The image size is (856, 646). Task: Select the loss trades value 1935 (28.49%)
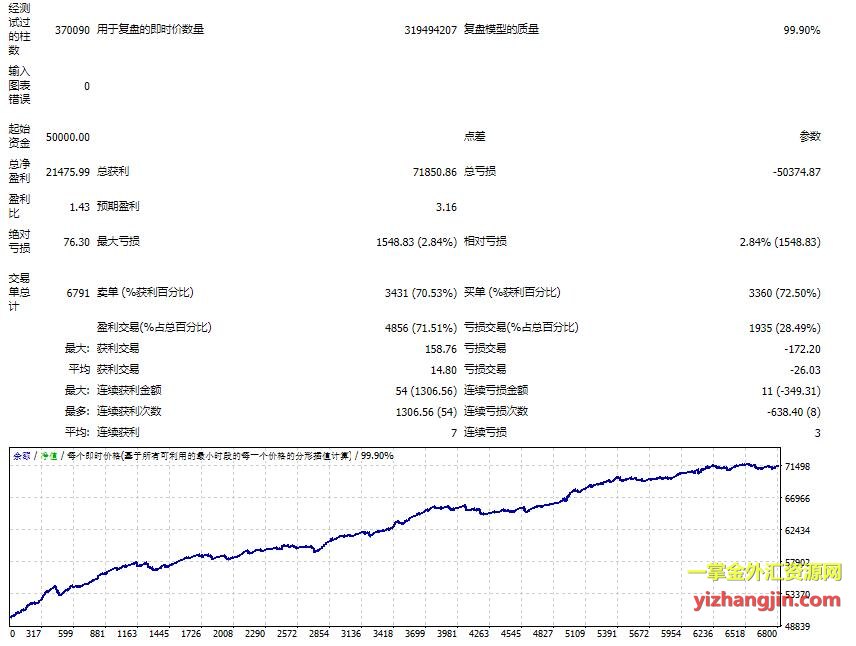coord(784,328)
